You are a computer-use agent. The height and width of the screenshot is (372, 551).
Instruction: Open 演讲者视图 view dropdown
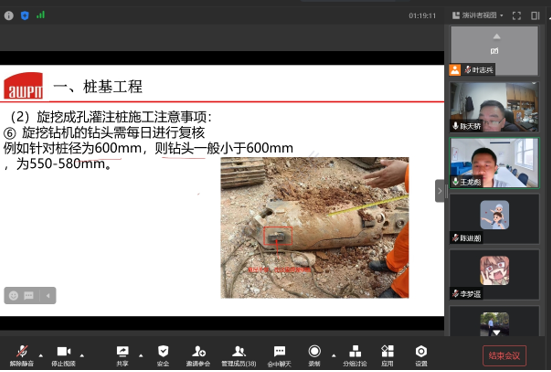point(478,15)
